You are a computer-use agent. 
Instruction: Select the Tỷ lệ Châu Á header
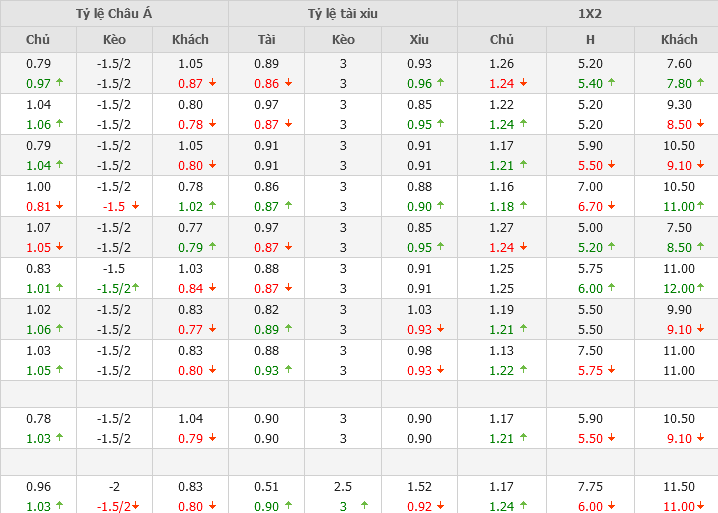click(x=114, y=13)
